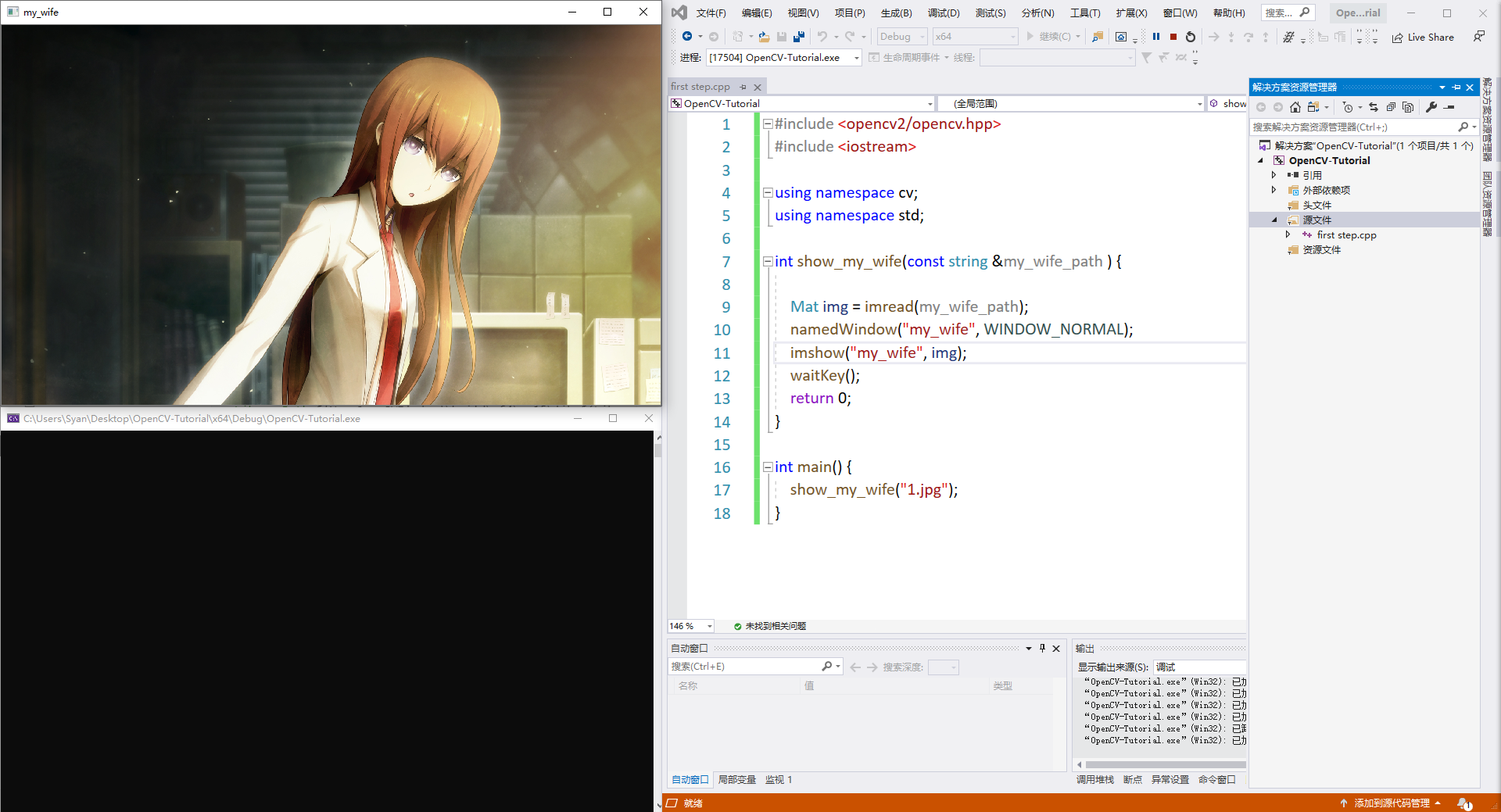The width and height of the screenshot is (1501, 812).
Task: Collapse the OpenCV-Tutorial project node
Action: (x=1260, y=160)
